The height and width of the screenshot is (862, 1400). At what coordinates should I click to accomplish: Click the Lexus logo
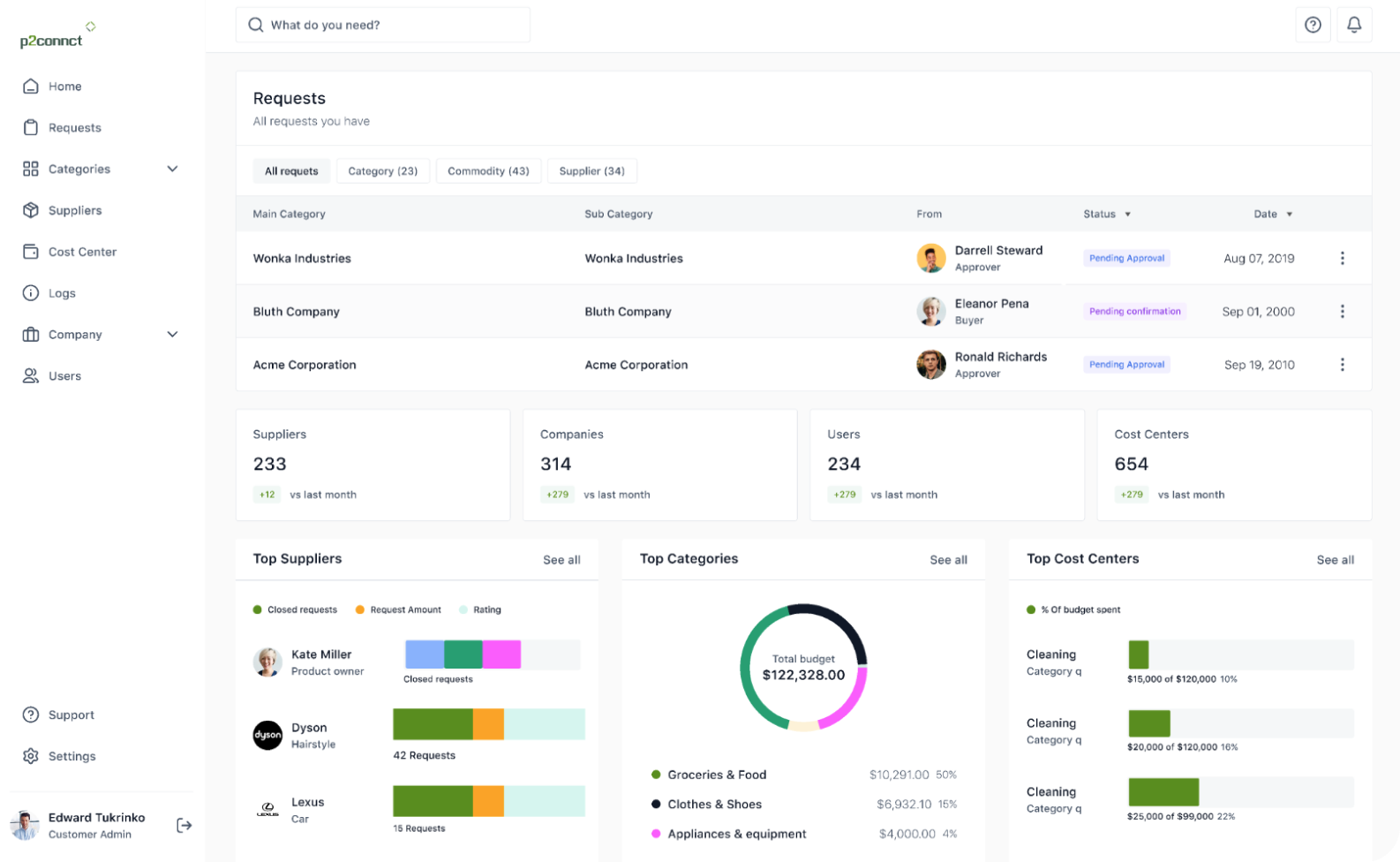pos(267,809)
